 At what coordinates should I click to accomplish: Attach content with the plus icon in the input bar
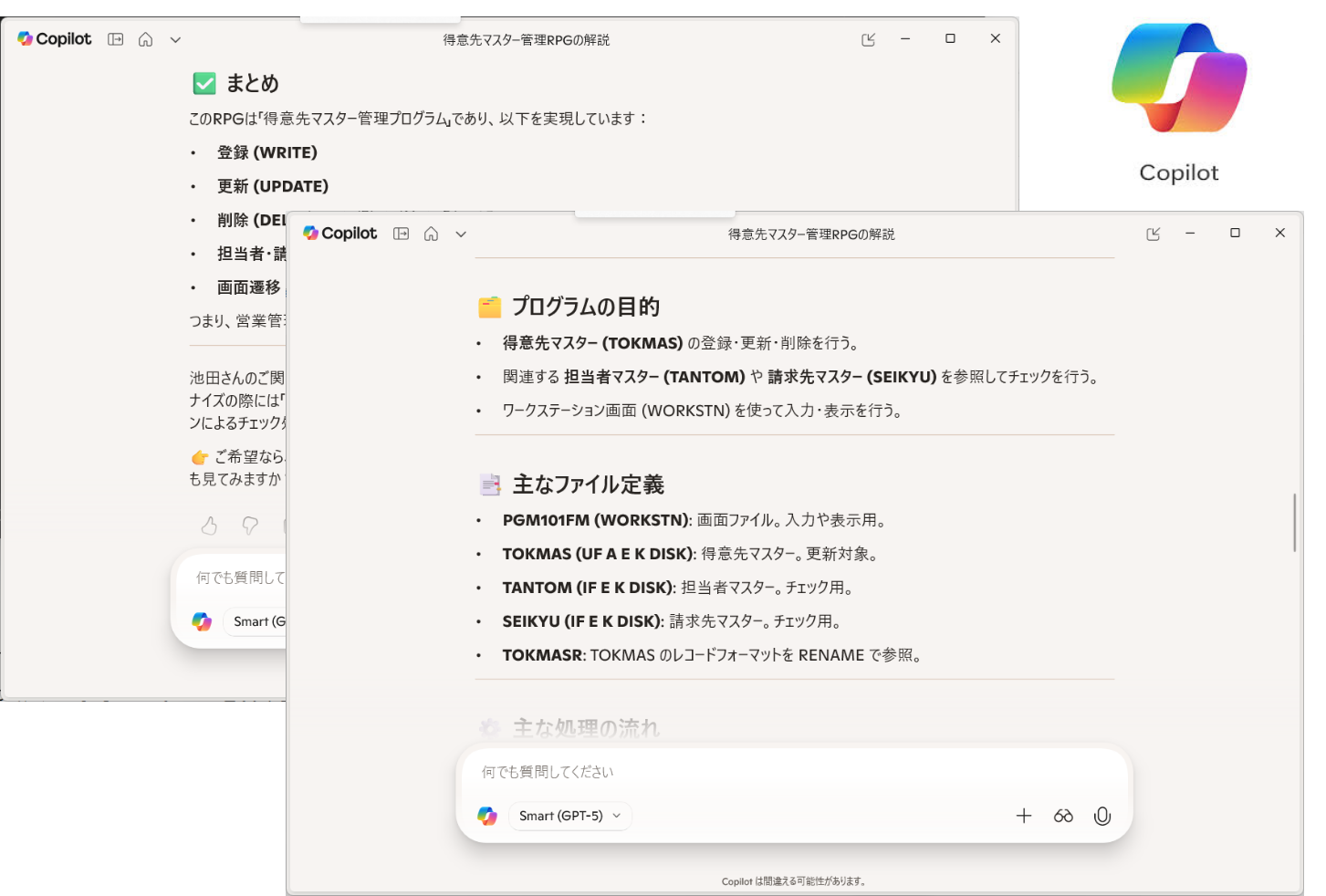click(1024, 816)
